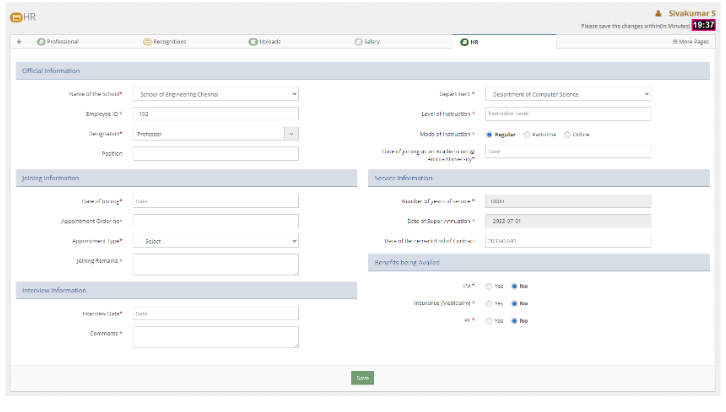
Task: Click the Professional tab icon
Action: coord(41,41)
